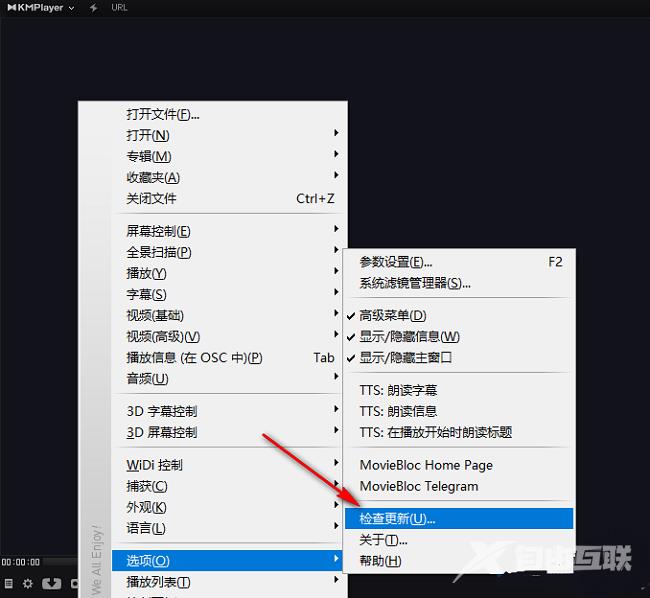Toggle the 显示/隐藏主窗口 checked option

pos(459,358)
